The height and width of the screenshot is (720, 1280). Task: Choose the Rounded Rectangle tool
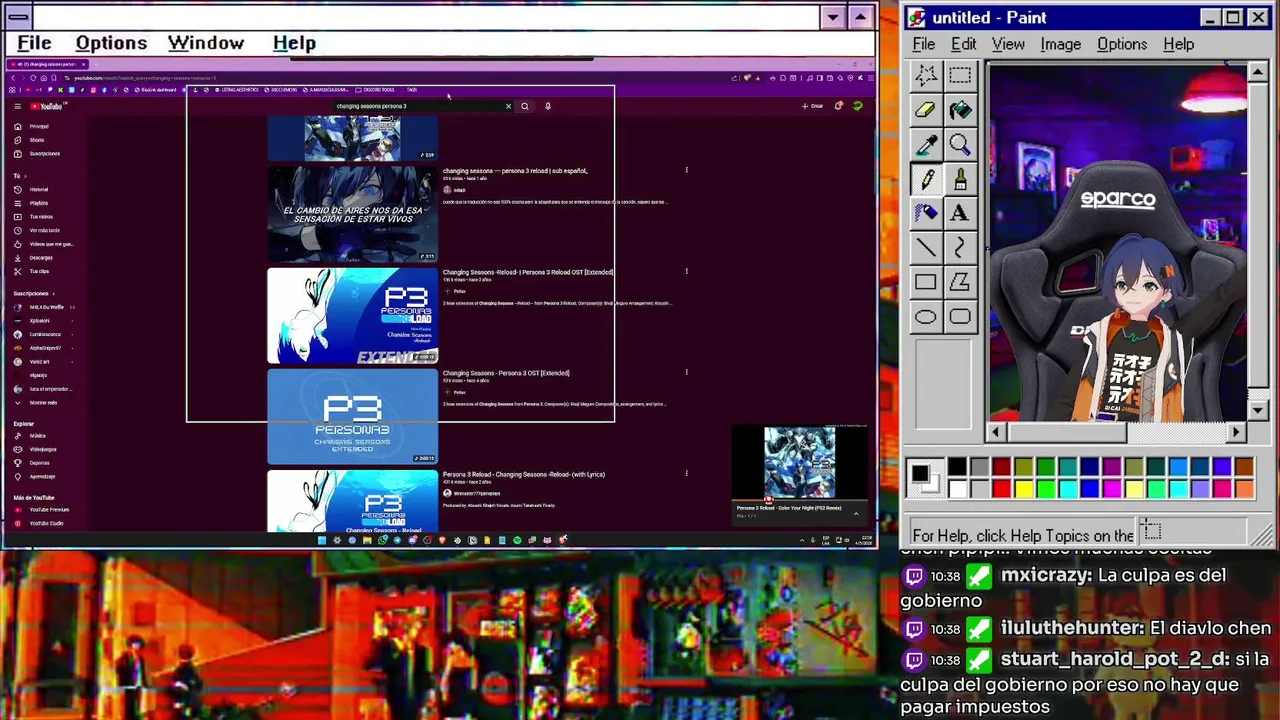[x=960, y=317]
